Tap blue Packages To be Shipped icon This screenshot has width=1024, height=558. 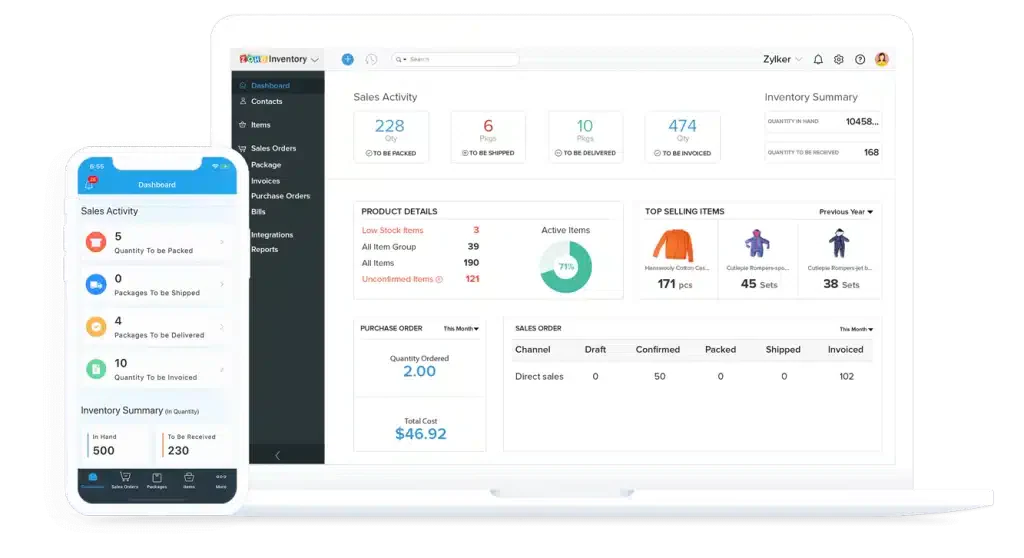point(96,284)
